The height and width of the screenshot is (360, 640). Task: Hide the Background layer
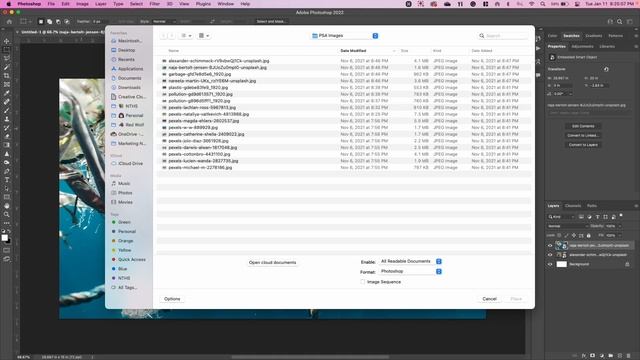(x=550, y=264)
